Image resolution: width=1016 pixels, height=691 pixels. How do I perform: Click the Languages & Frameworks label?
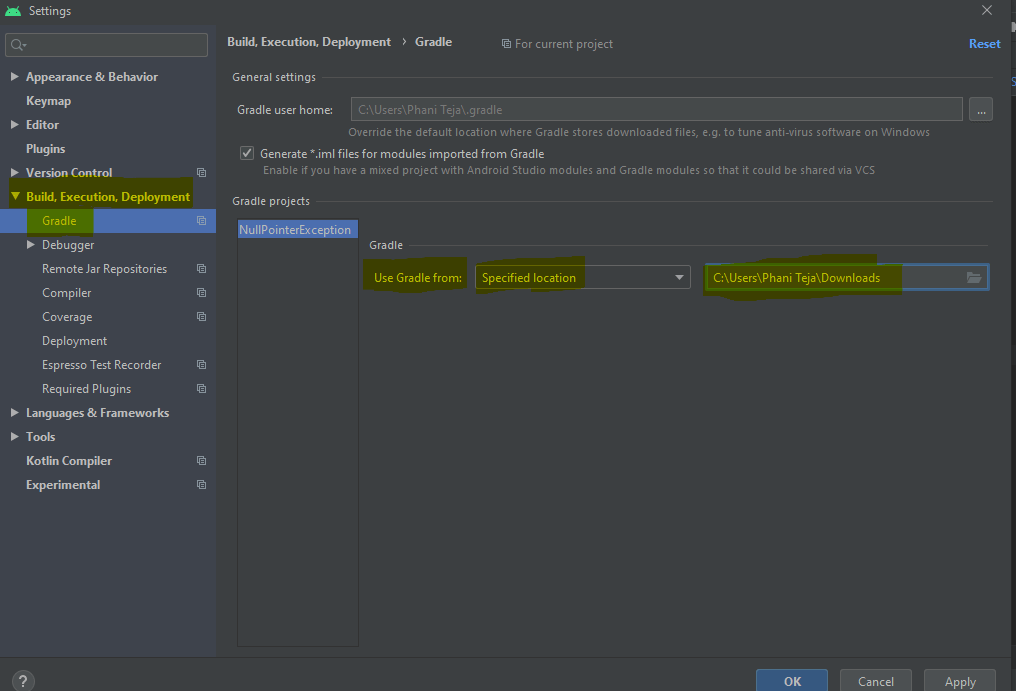pos(97,412)
